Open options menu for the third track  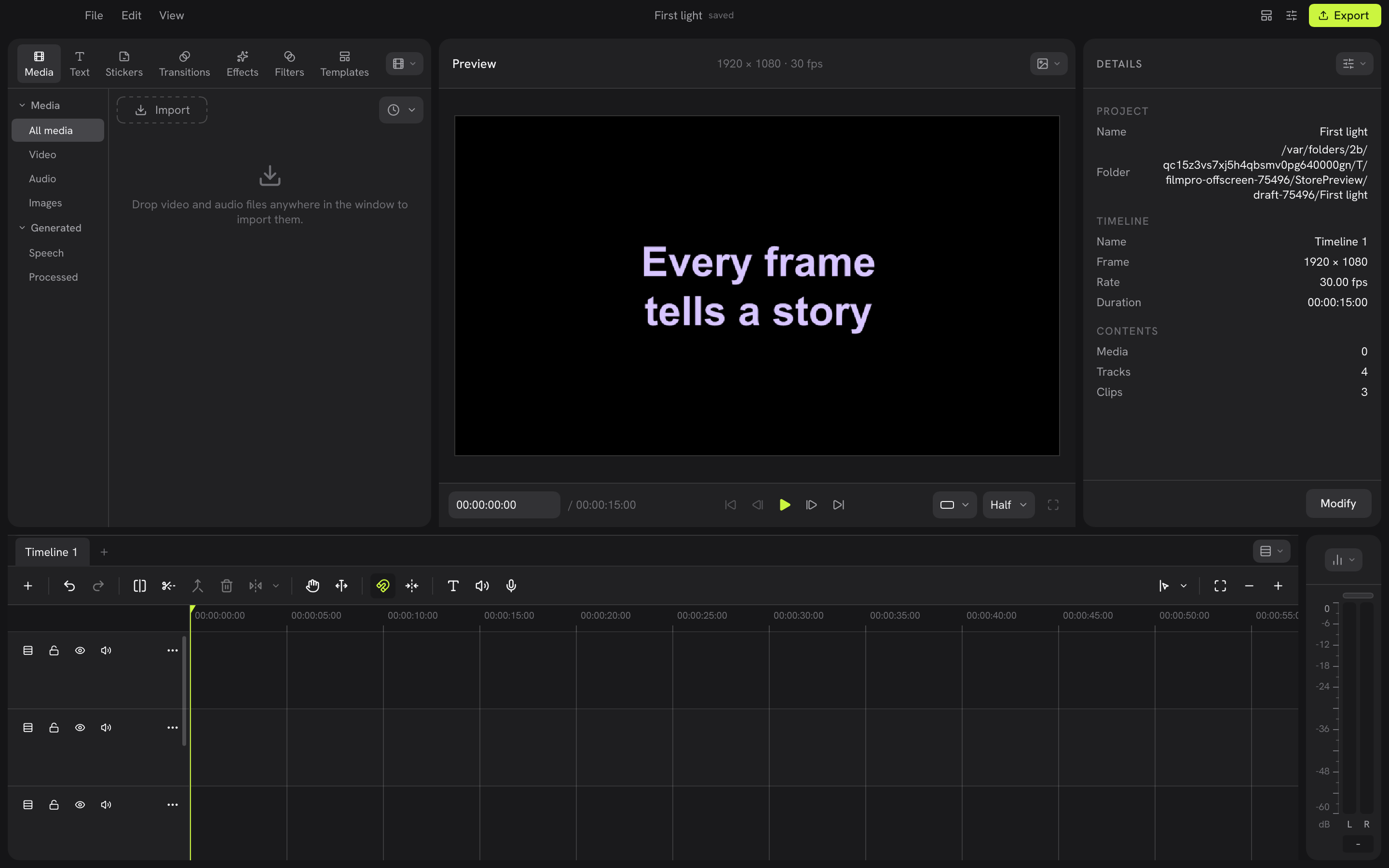172,805
